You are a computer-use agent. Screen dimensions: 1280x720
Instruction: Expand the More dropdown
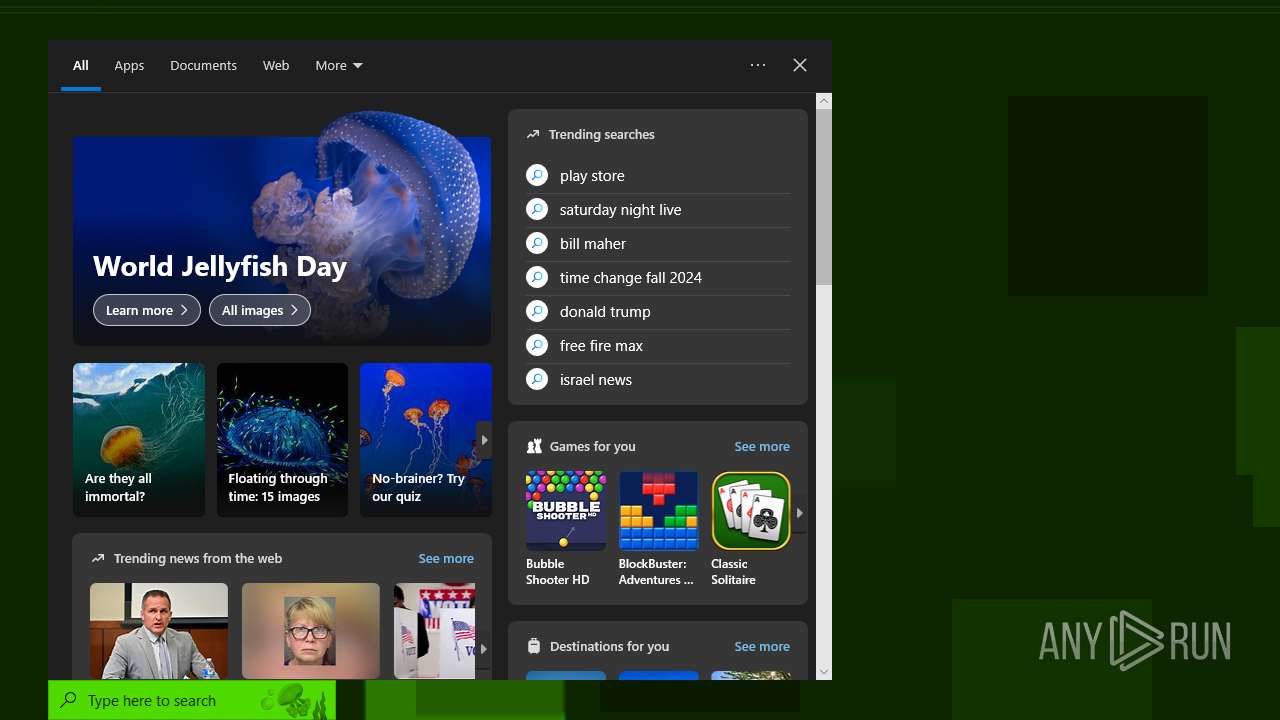(339, 66)
